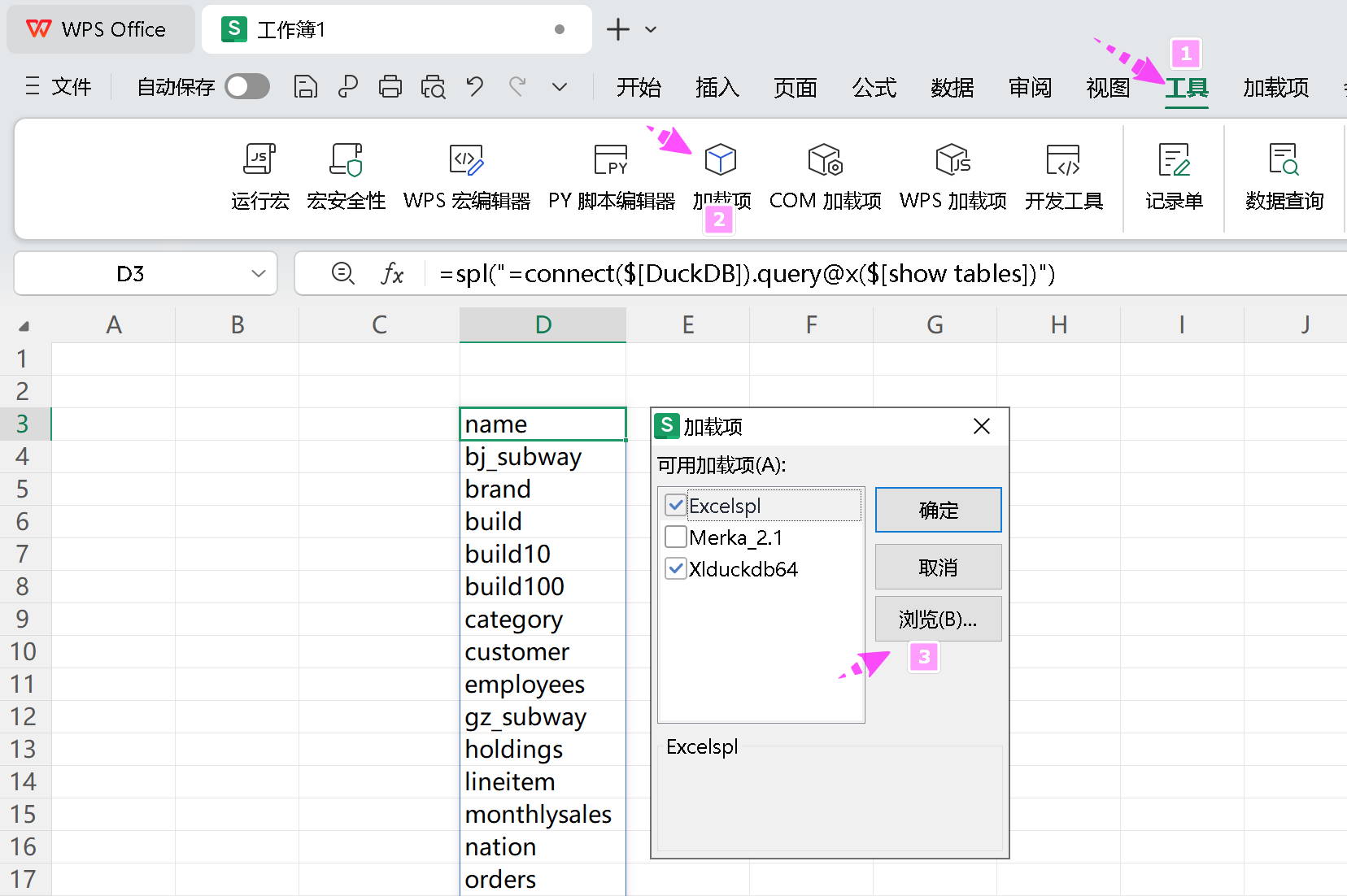
Task: Click the OK (确定) button in dialog
Action: (938, 510)
